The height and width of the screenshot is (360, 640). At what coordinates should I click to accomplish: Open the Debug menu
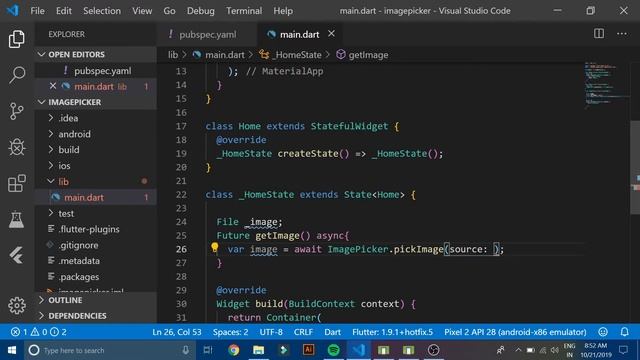[200, 11]
